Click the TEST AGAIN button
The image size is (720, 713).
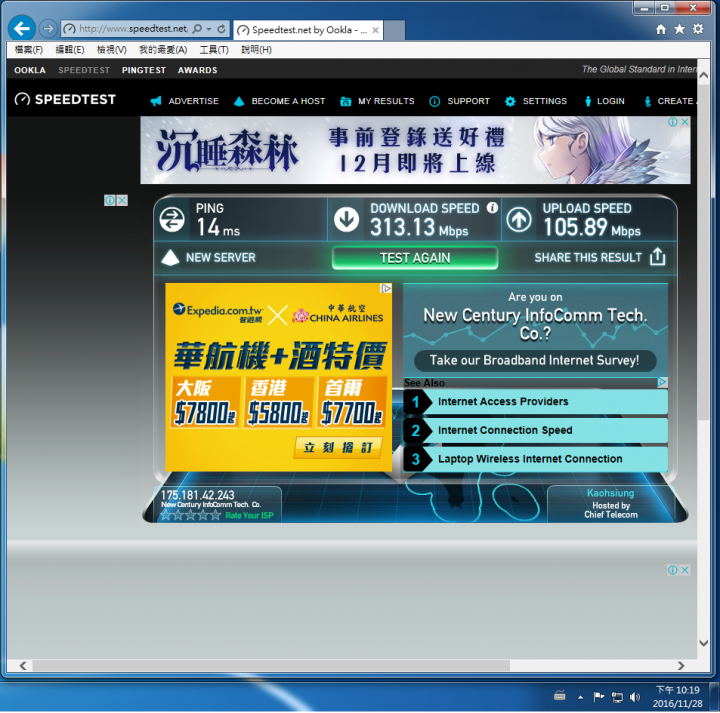[415, 258]
